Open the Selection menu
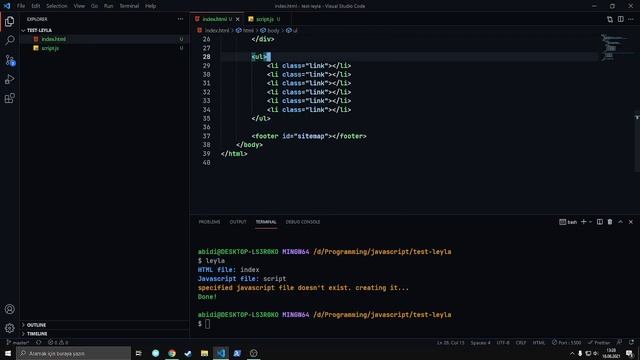This screenshot has width=640, height=360. coord(56,6)
